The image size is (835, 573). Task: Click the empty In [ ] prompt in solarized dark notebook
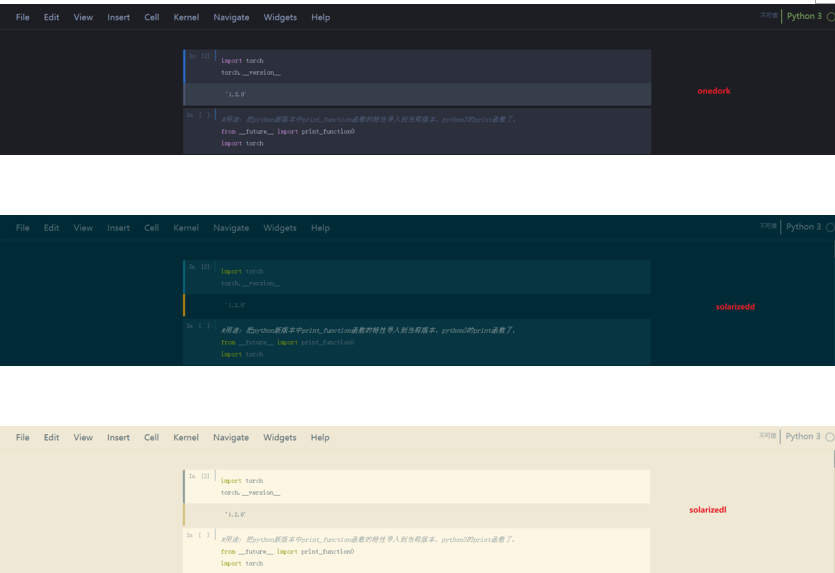tap(198, 325)
